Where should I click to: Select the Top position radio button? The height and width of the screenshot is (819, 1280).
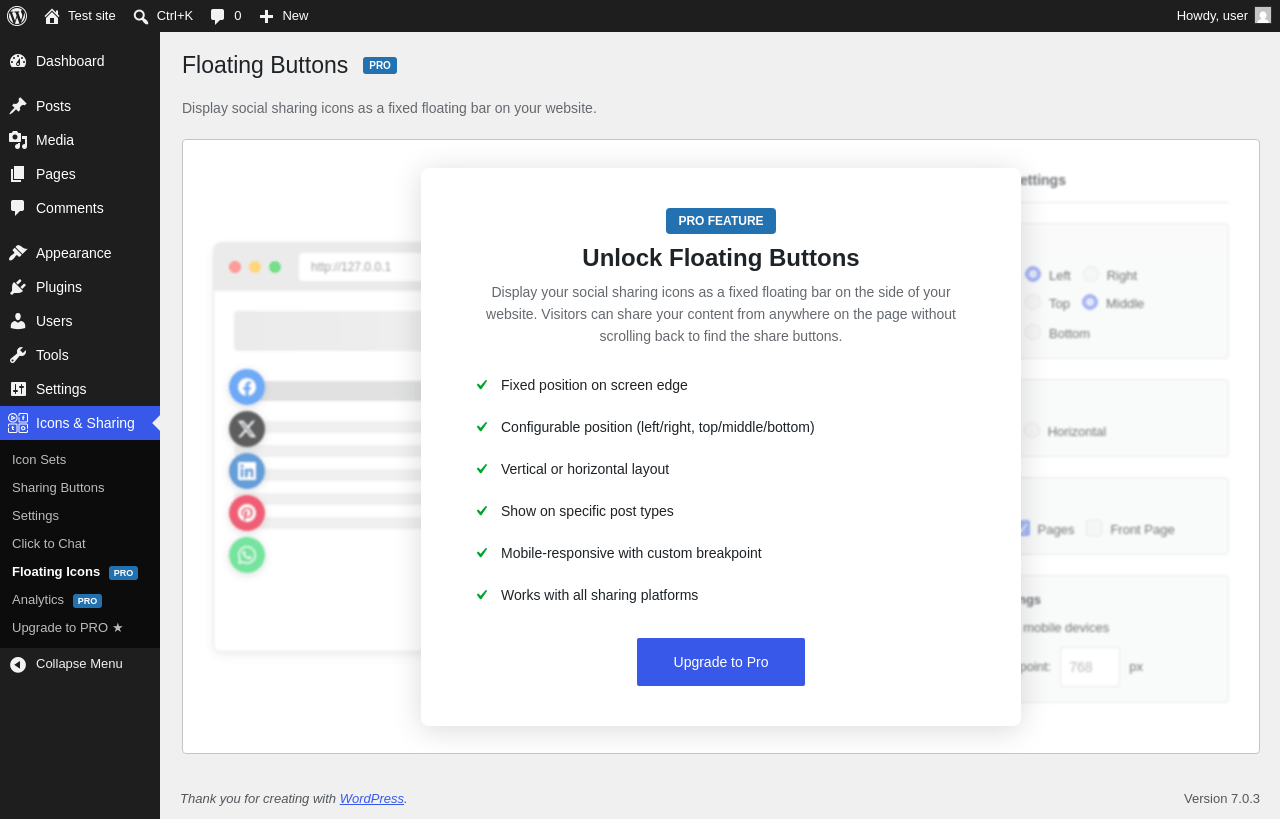click(x=1033, y=302)
